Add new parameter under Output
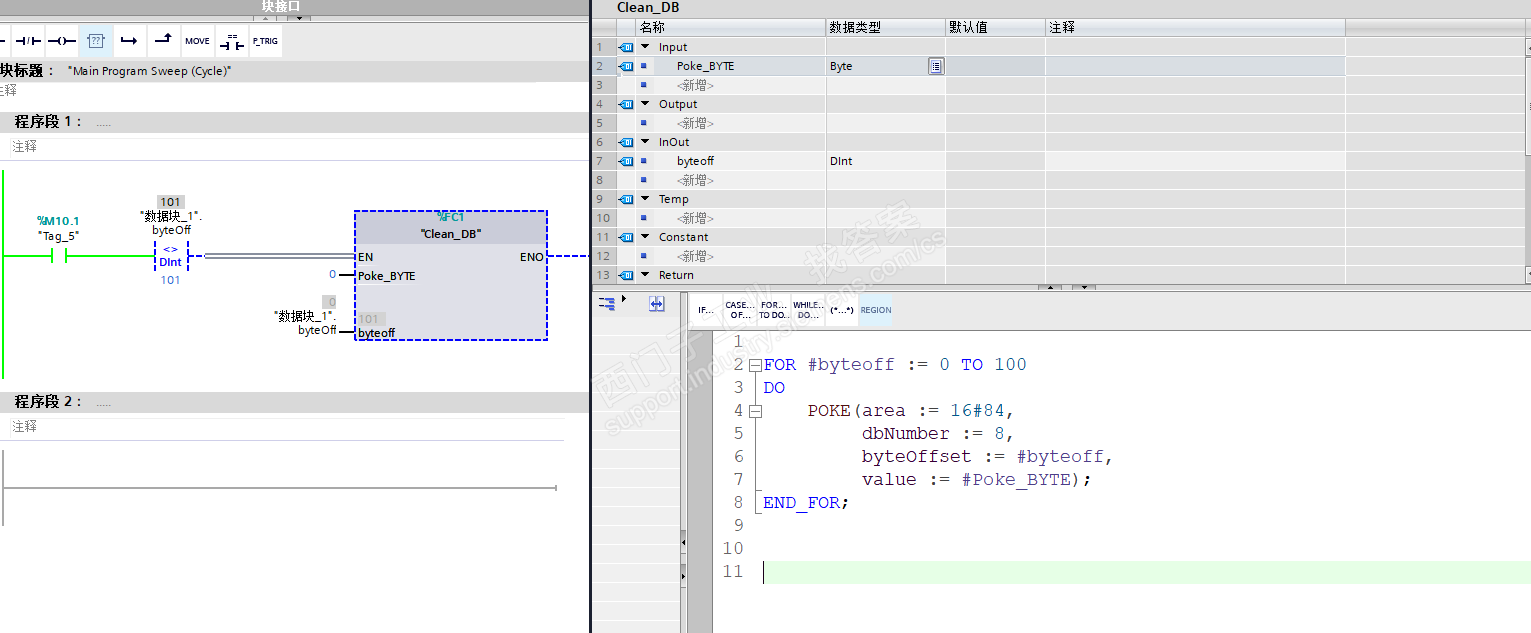This screenshot has height=633, width=1531. point(695,123)
